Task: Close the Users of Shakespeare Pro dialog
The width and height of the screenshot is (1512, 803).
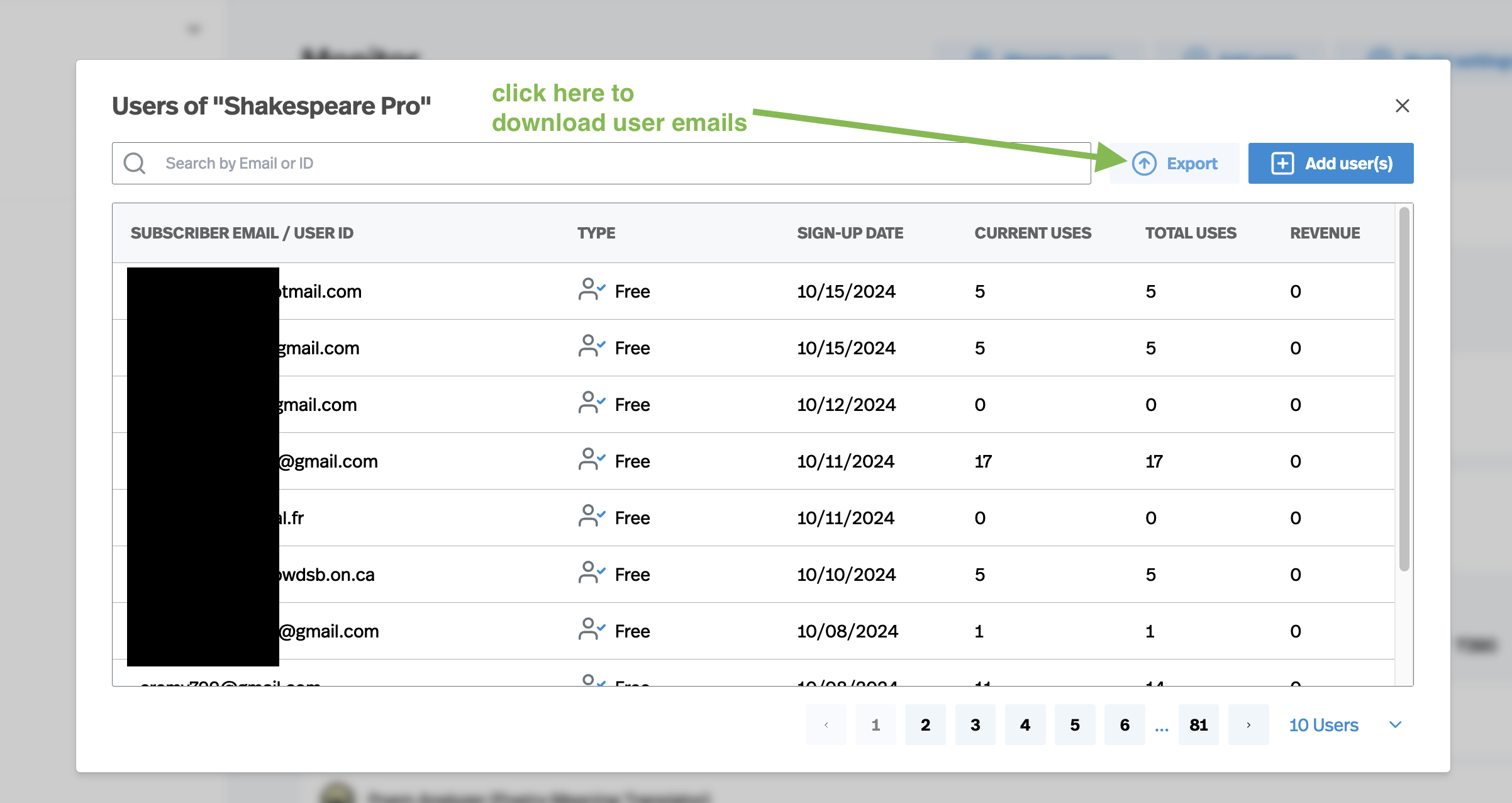Action: point(1402,106)
